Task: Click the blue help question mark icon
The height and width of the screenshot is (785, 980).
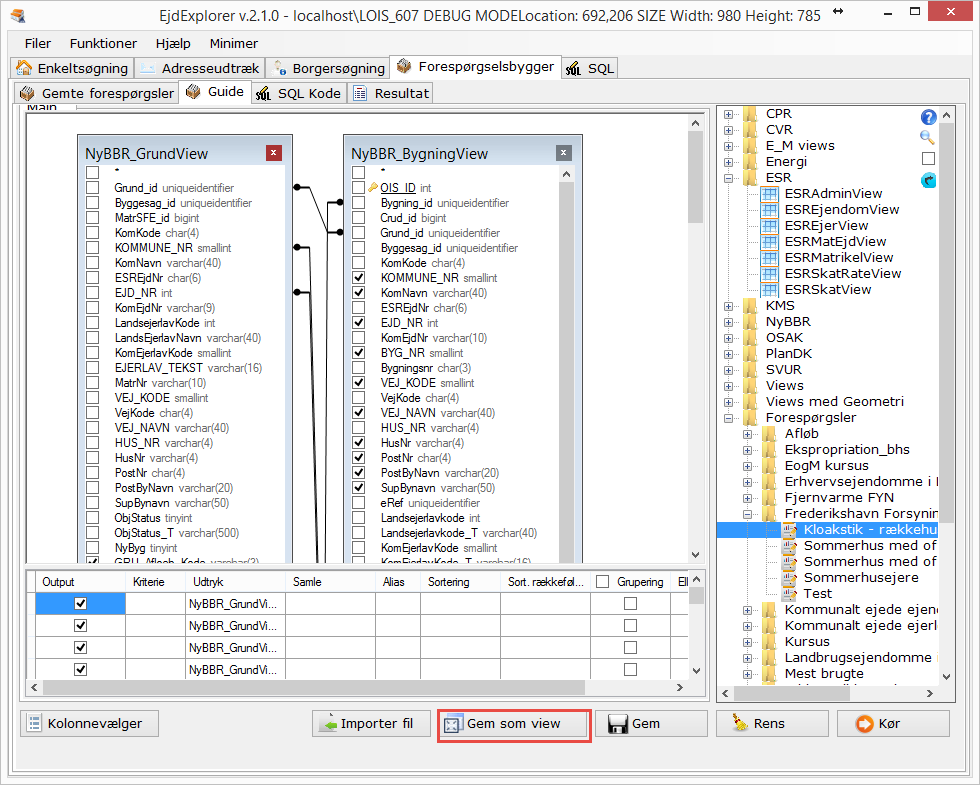Action: point(928,117)
